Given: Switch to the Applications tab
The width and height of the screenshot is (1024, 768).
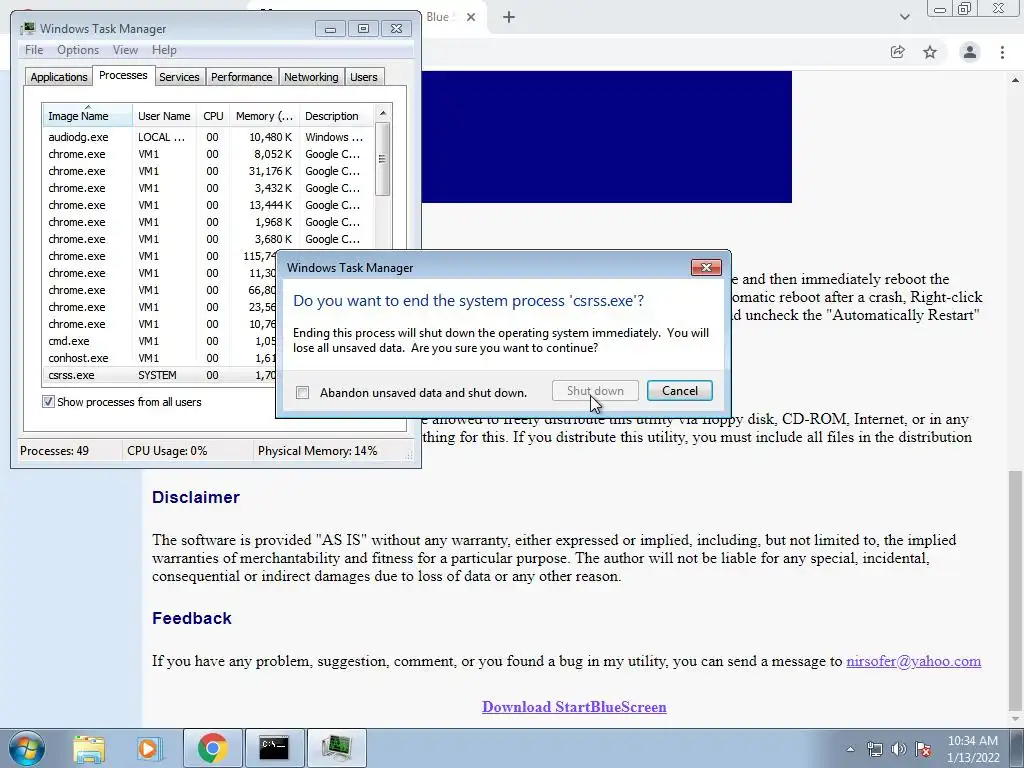Looking at the screenshot, I should coord(59,77).
